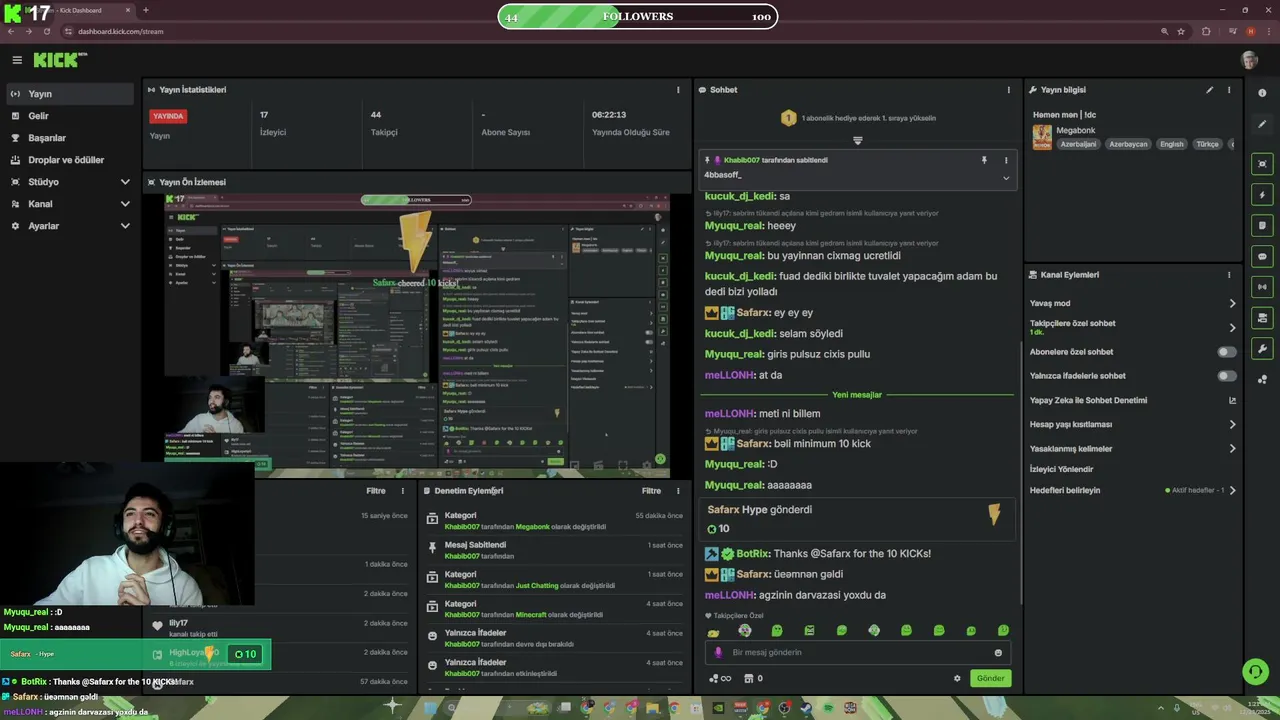
Task: Select Yayın in the sidebar
Action: 68,94
